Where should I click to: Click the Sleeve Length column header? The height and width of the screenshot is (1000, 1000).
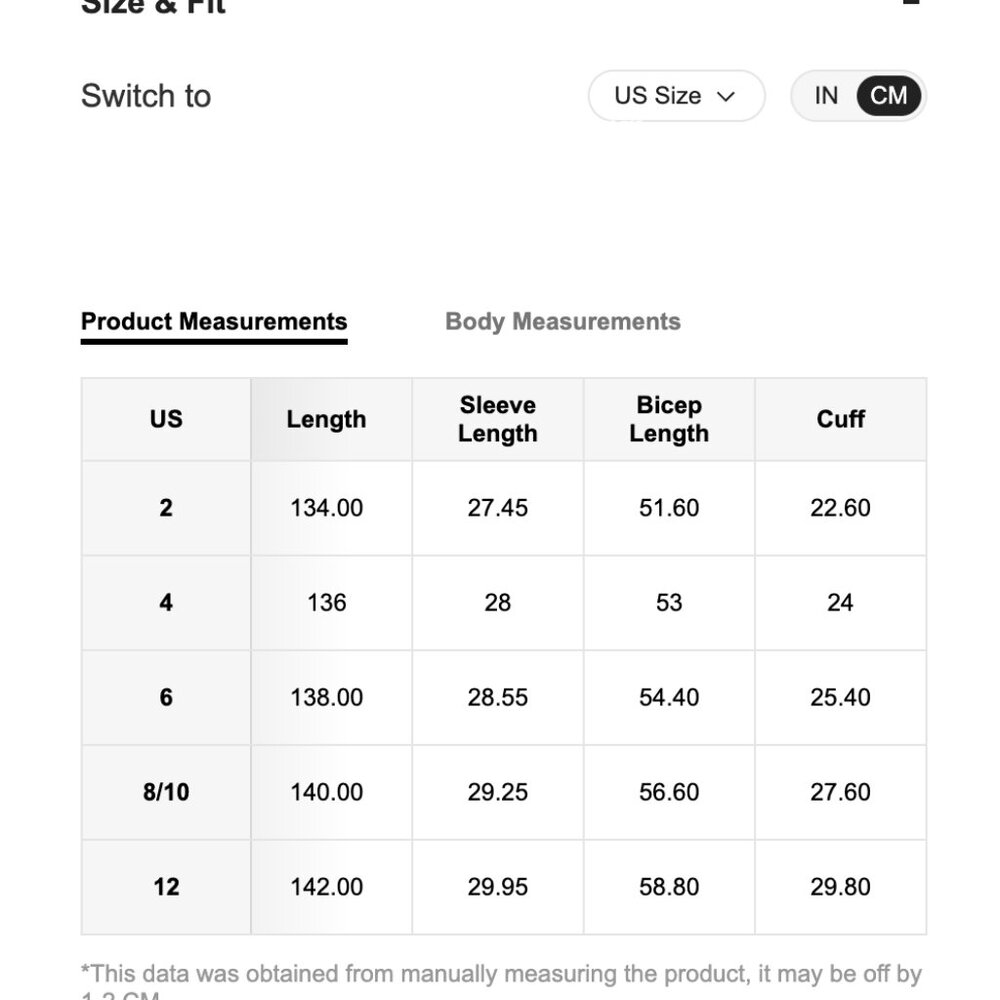(x=497, y=419)
